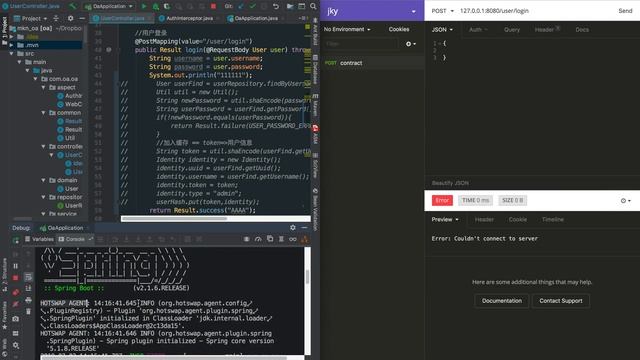Click Send to submit the request
The width and height of the screenshot is (640, 360).
(625, 11)
